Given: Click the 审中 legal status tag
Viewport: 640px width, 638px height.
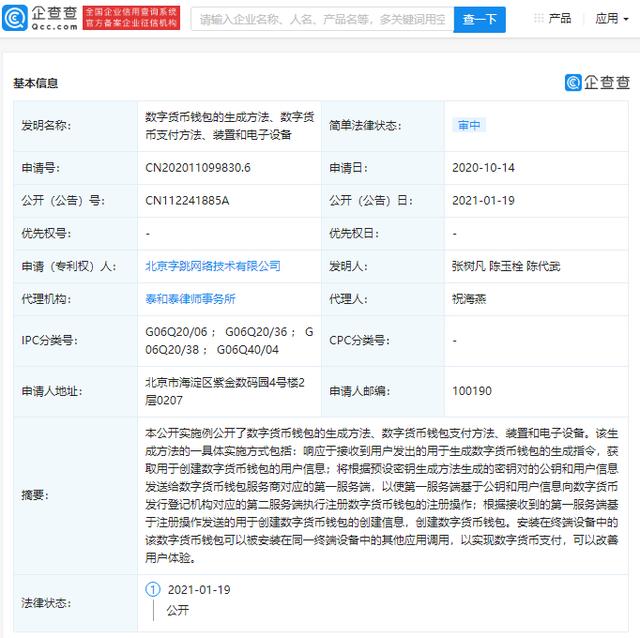Looking at the screenshot, I should pyautogui.click(x=469, y=125).
